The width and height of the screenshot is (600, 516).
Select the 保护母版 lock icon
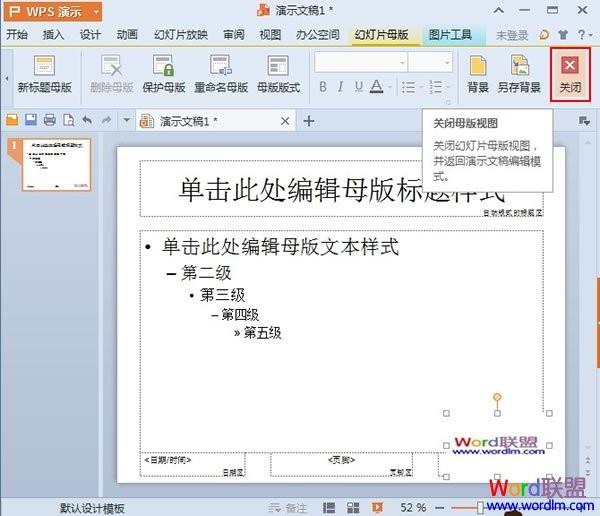[x=163, y=65]
